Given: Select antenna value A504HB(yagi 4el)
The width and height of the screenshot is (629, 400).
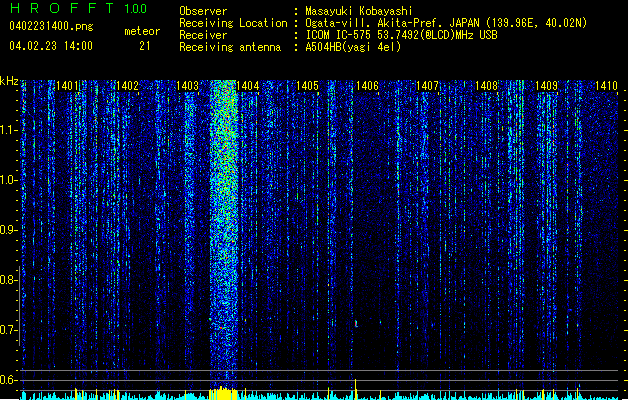Looking at the screenshot, I should tap(353, 47).
